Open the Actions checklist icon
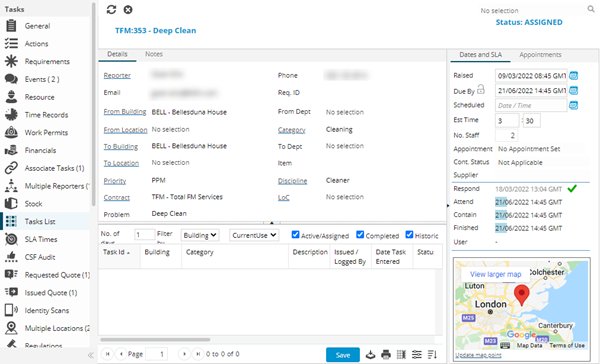600x364 pixels. tap(11, 43)
